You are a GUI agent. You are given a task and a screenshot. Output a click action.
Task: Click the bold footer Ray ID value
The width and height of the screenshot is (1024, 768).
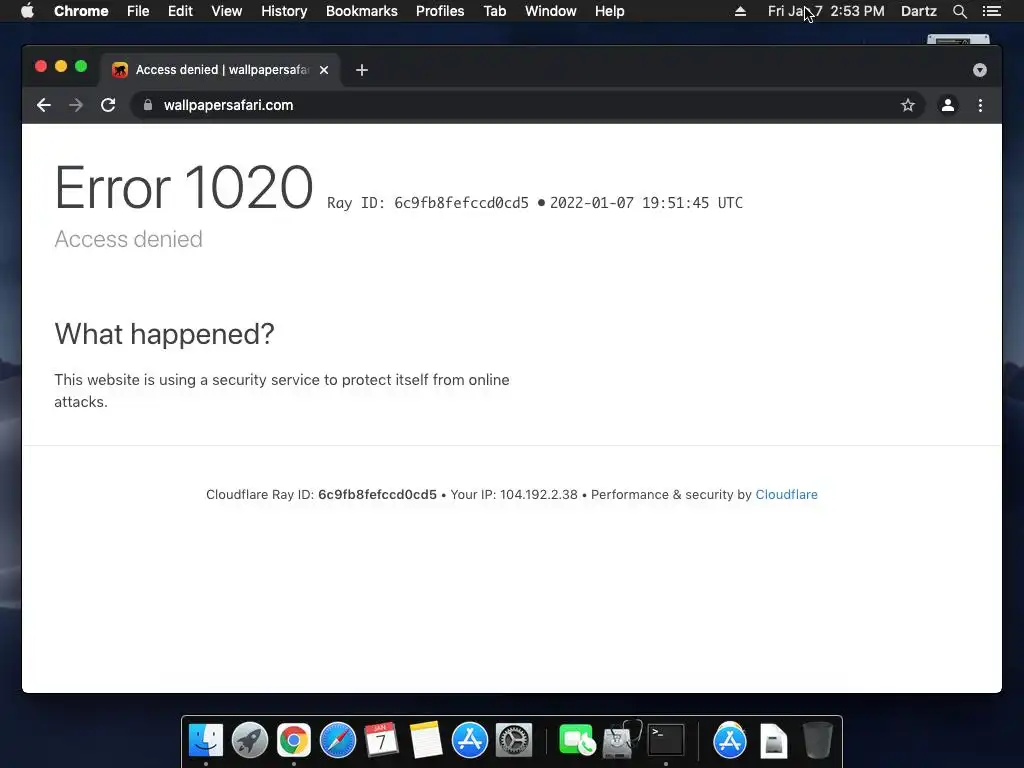click(x=377, y=494)
